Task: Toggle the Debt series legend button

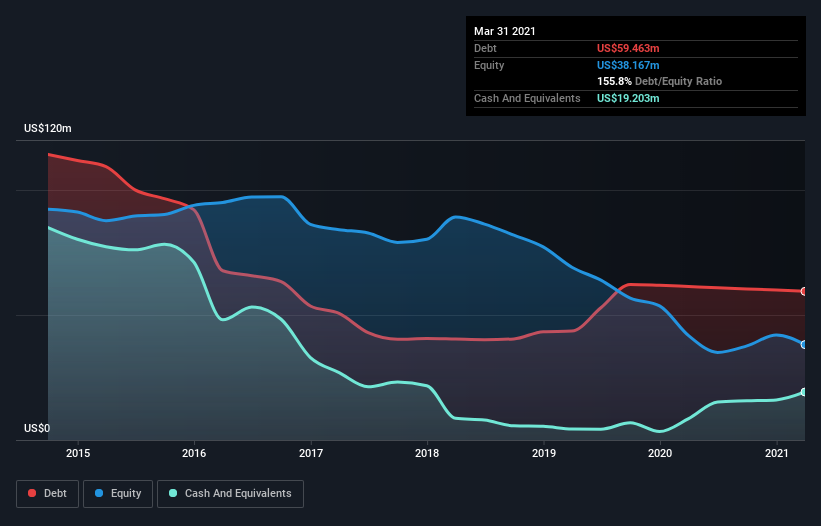Action: click(x=47, y=494)
